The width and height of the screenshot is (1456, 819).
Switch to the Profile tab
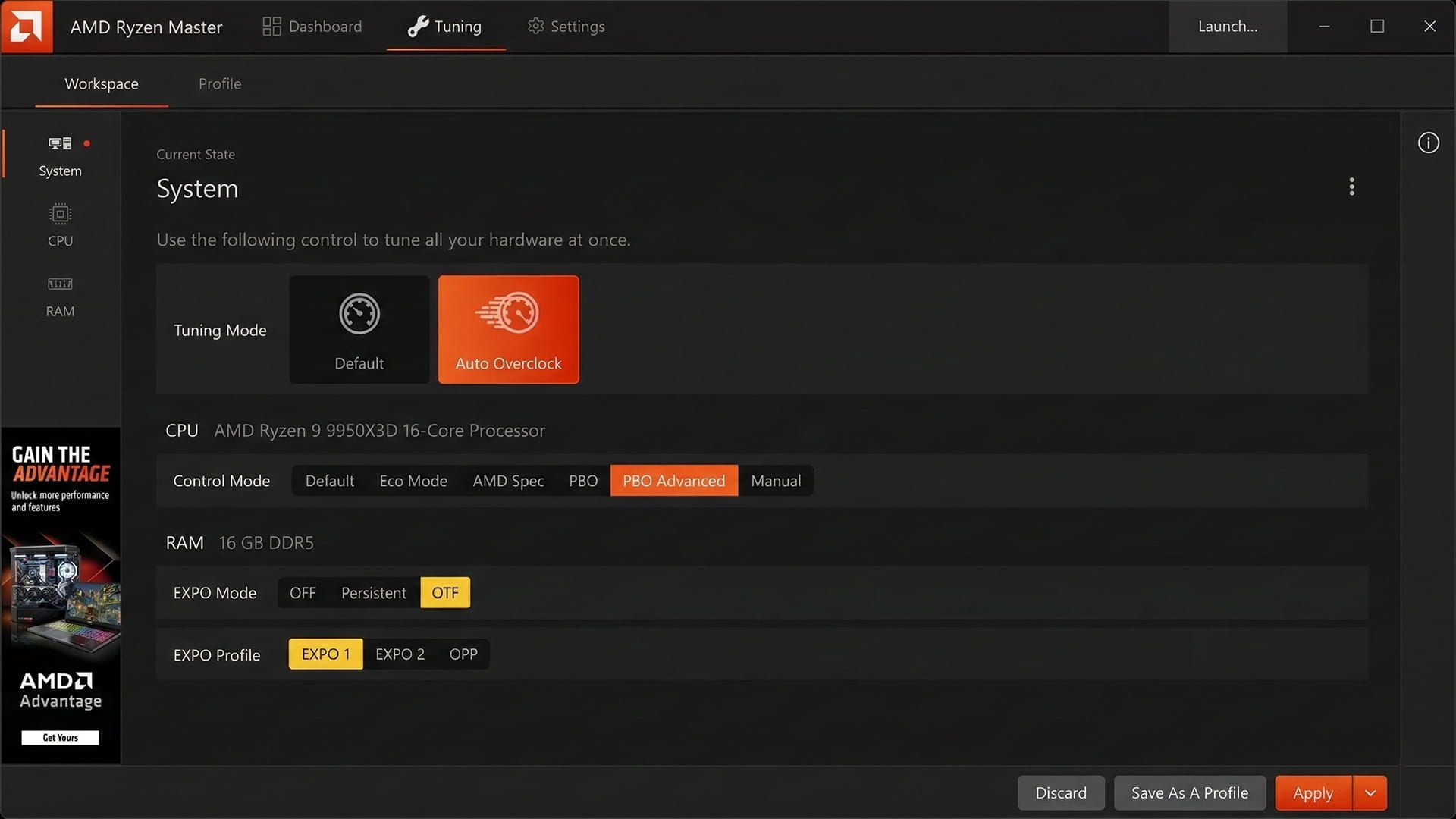[x=220, y=83]
